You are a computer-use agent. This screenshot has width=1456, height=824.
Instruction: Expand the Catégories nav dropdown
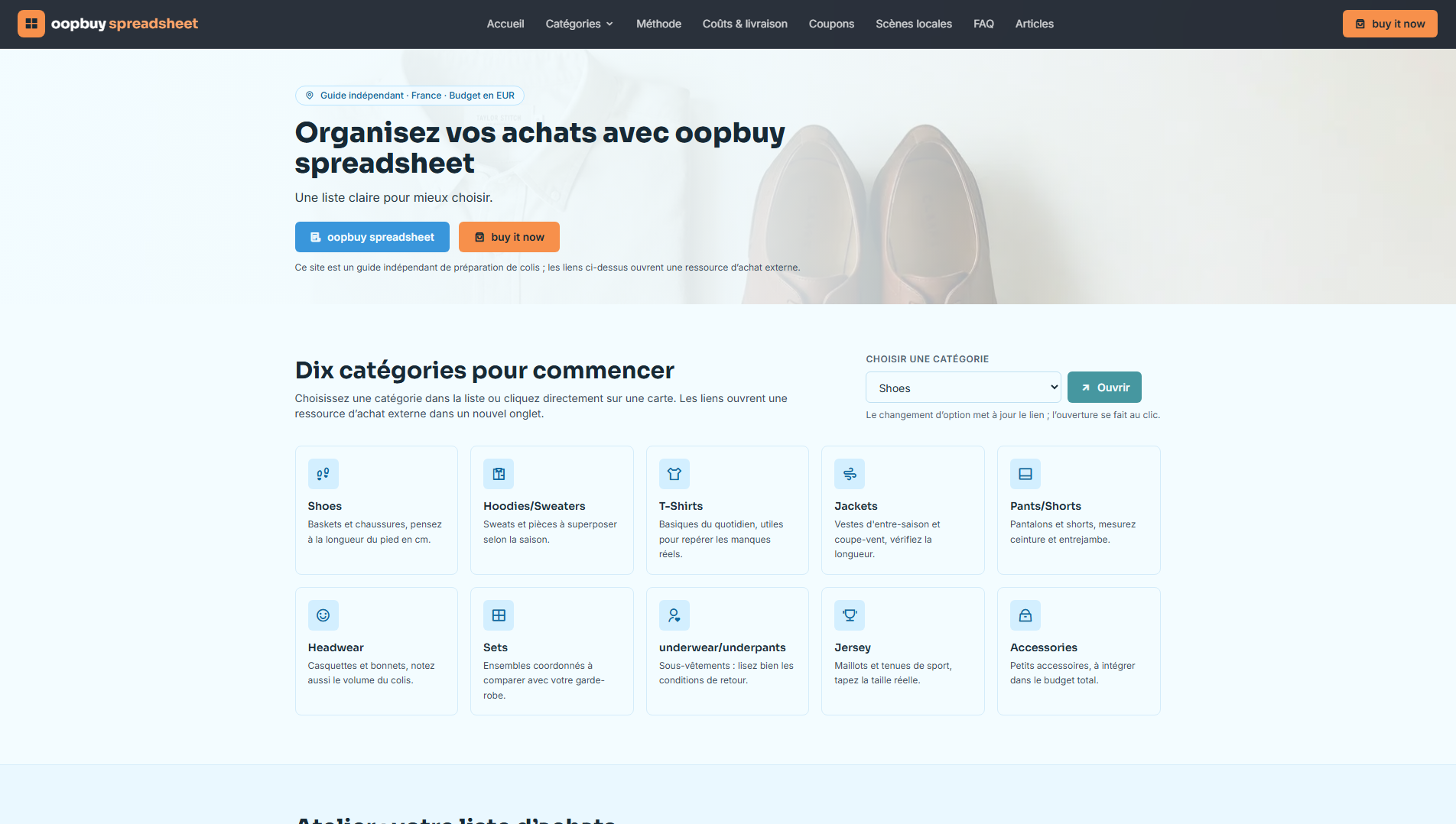579,24
